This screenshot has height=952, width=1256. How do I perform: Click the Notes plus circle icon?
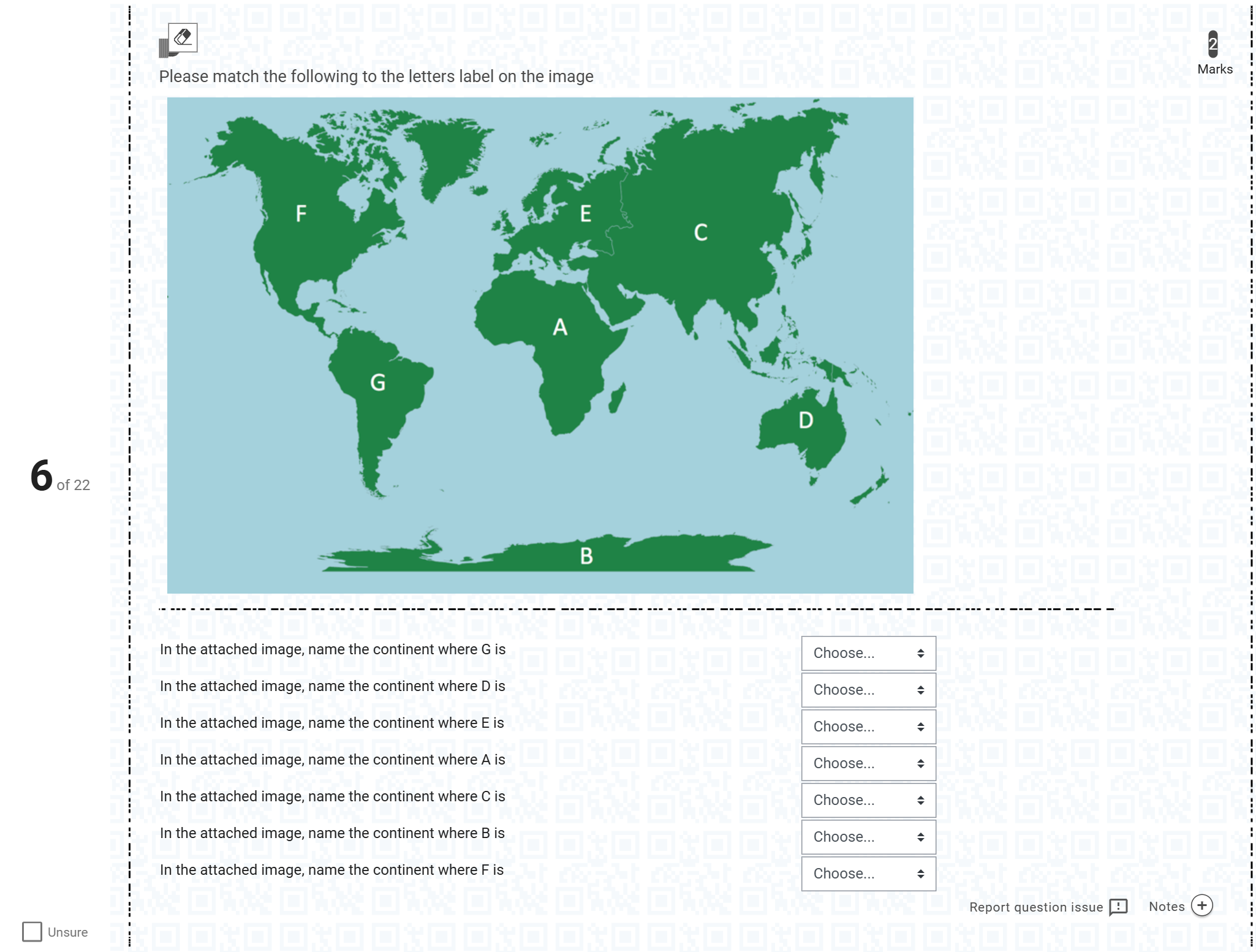(x=1202, y=905)
